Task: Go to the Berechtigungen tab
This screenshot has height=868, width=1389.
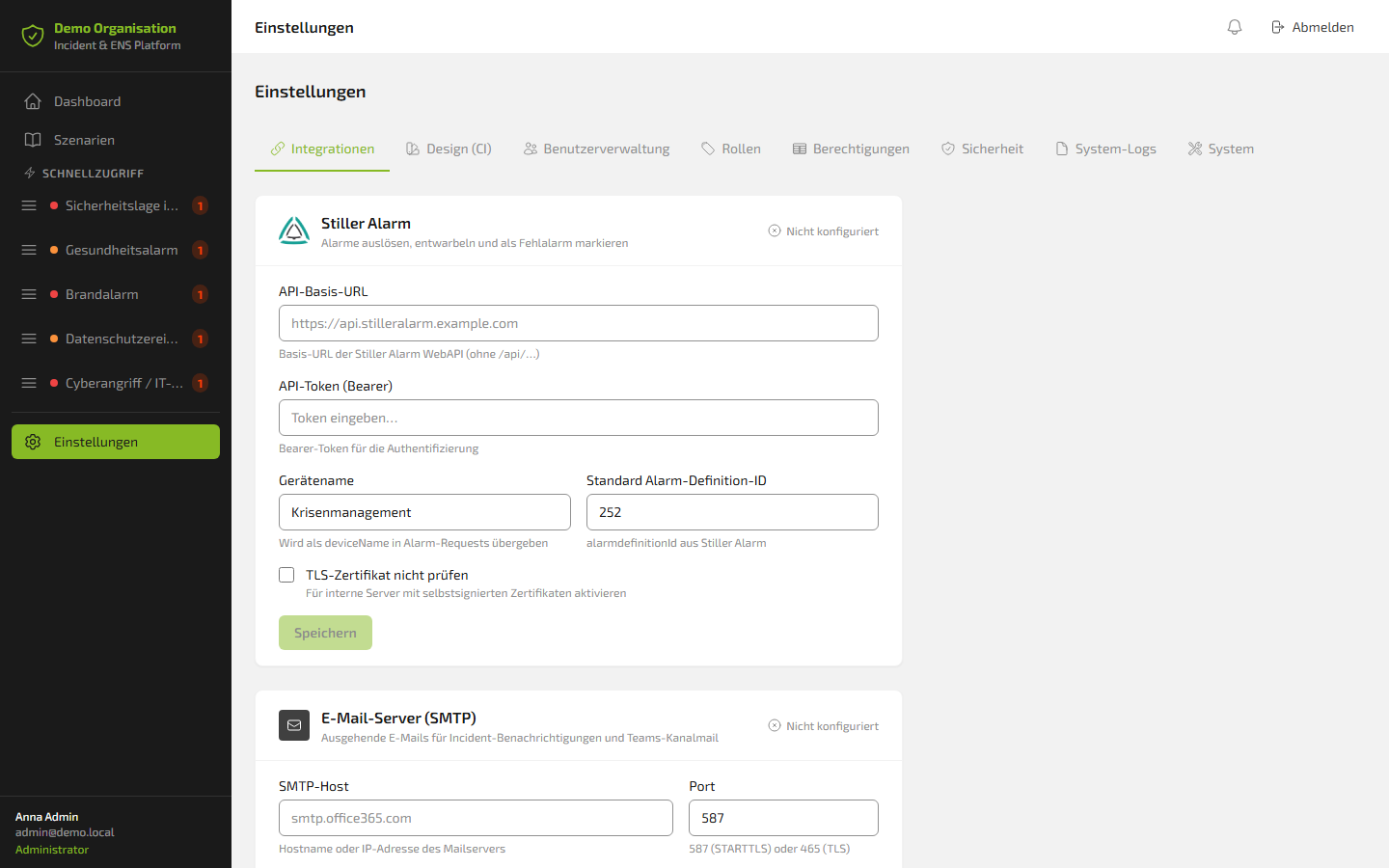Action: click(851, 149)
